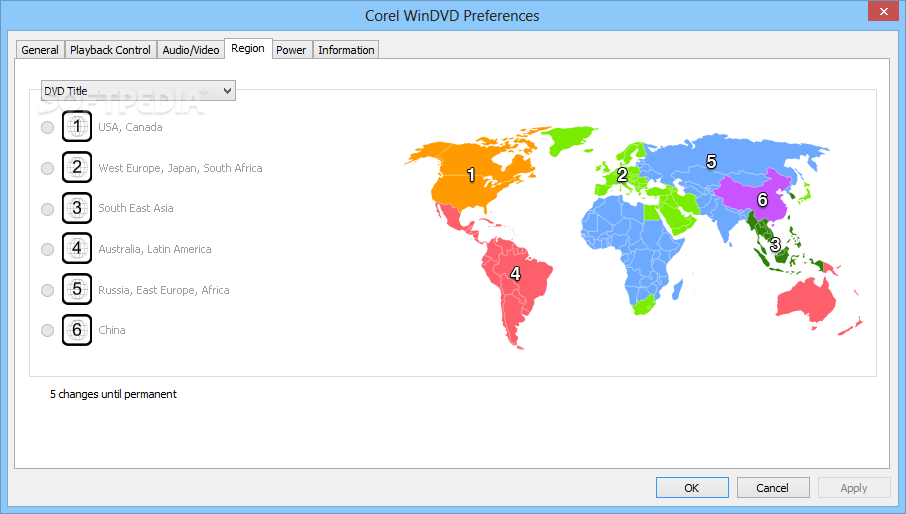
Task: Click the Australia, Latin America label
Action: [155, 249]
